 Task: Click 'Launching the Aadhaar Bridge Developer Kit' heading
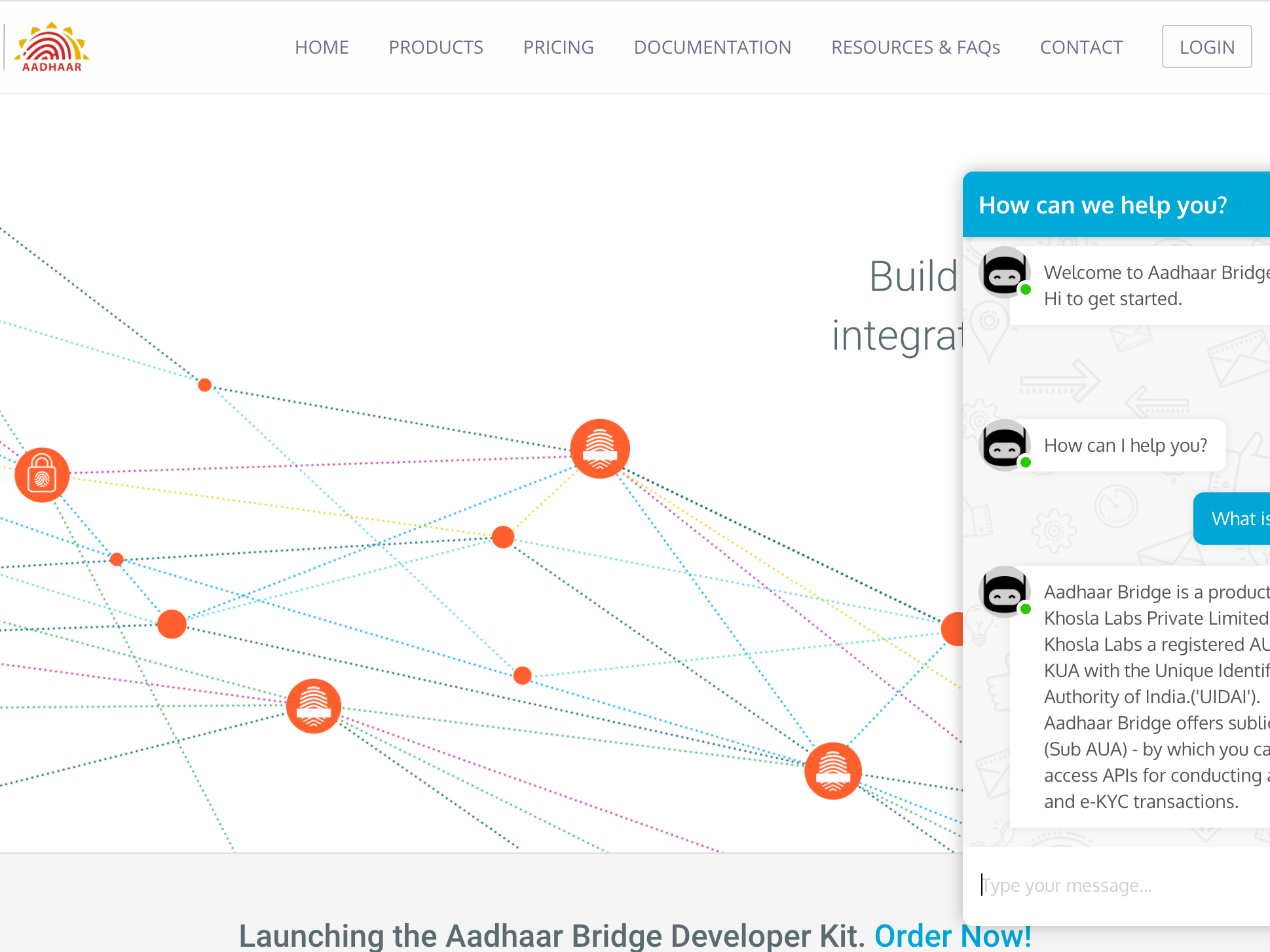551,936
